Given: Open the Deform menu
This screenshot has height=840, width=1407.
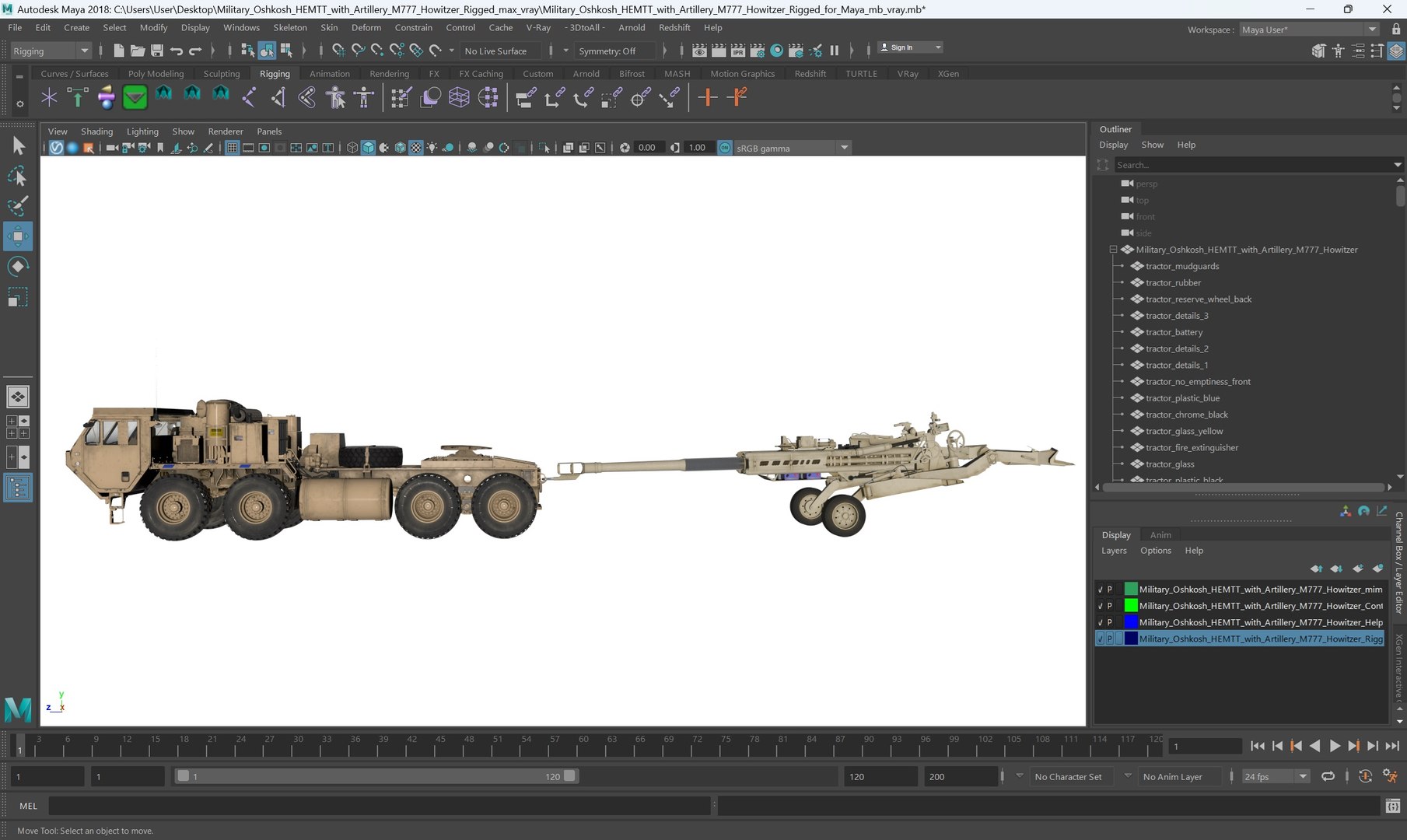Looking at the screenshot, I should tap(366, 27).
